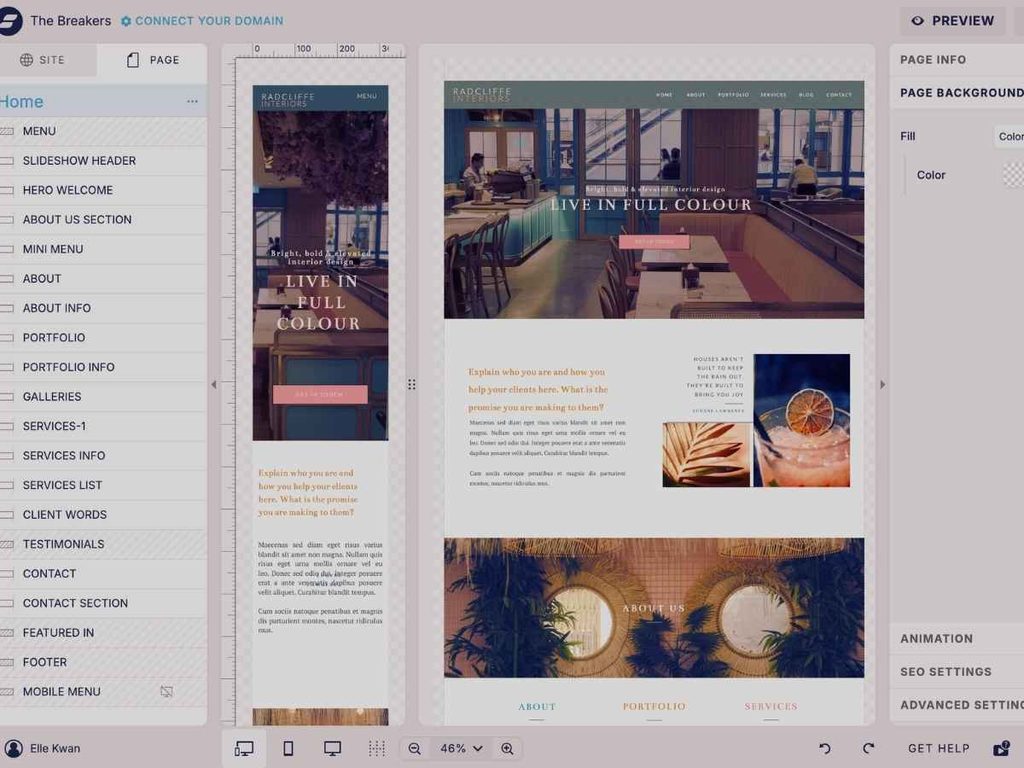1024x768 pixels.
Task: Select the CLIENT WORDS canvas
Action: pyautogui.click(x=103, y=515)
